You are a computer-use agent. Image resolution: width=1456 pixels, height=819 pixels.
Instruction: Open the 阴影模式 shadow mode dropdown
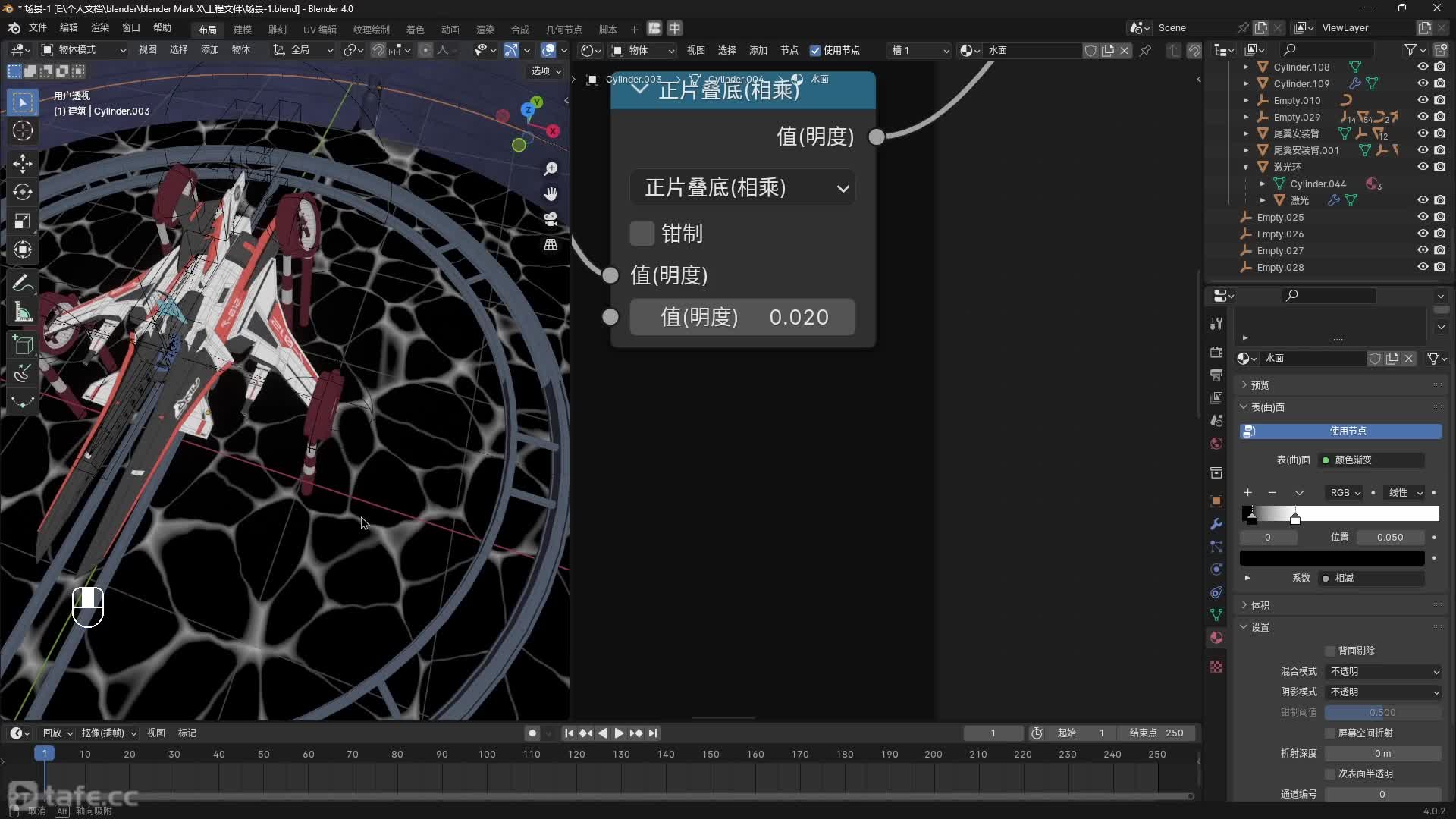(x=1383, y=692)
